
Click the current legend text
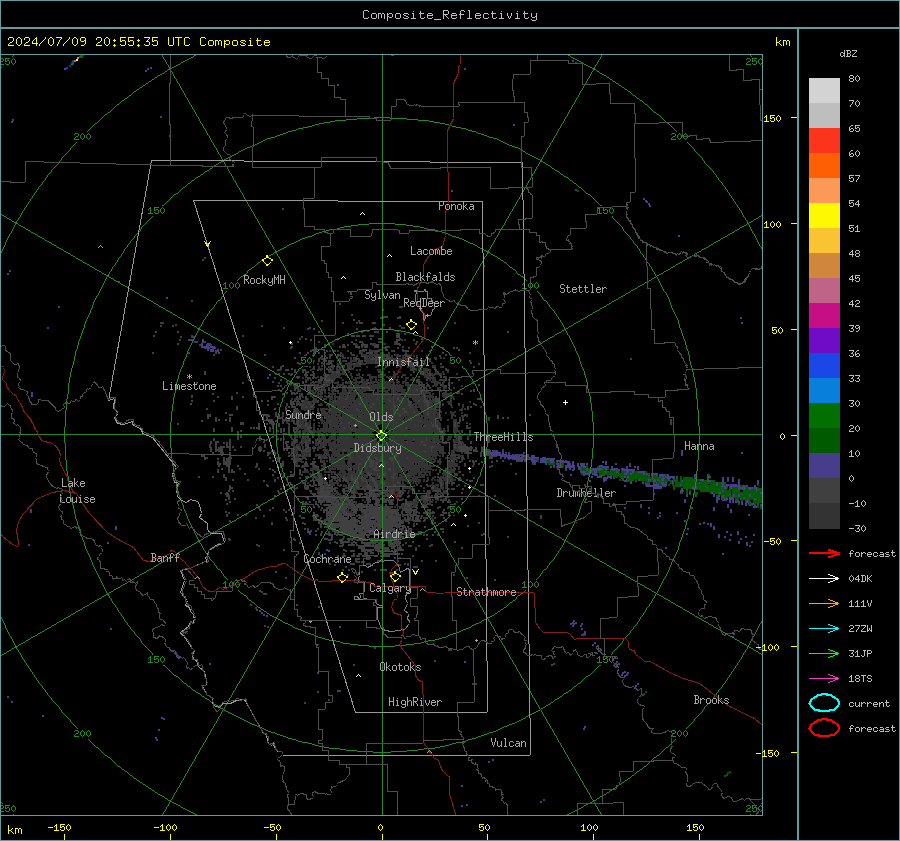(x=869, y=703)
